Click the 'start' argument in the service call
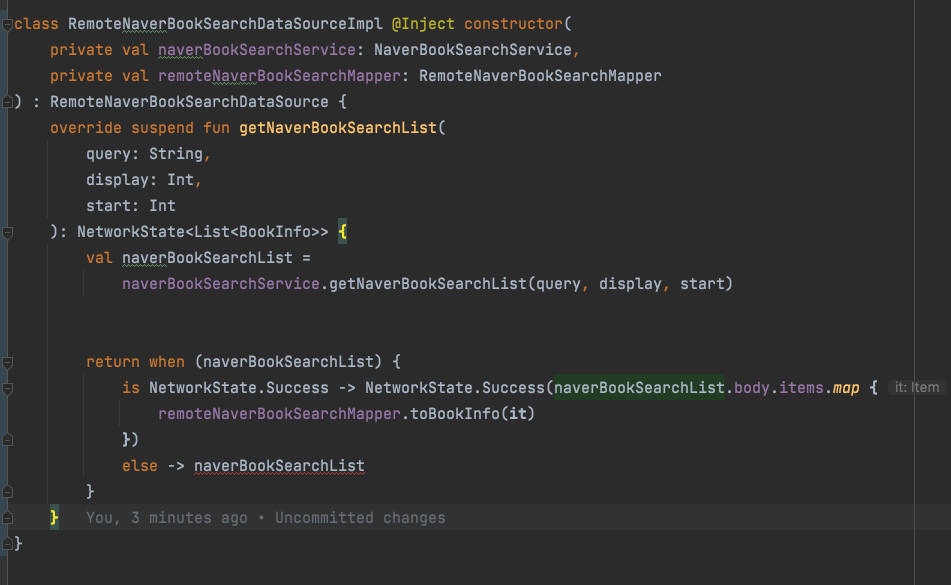 click(x=702, y=284)
